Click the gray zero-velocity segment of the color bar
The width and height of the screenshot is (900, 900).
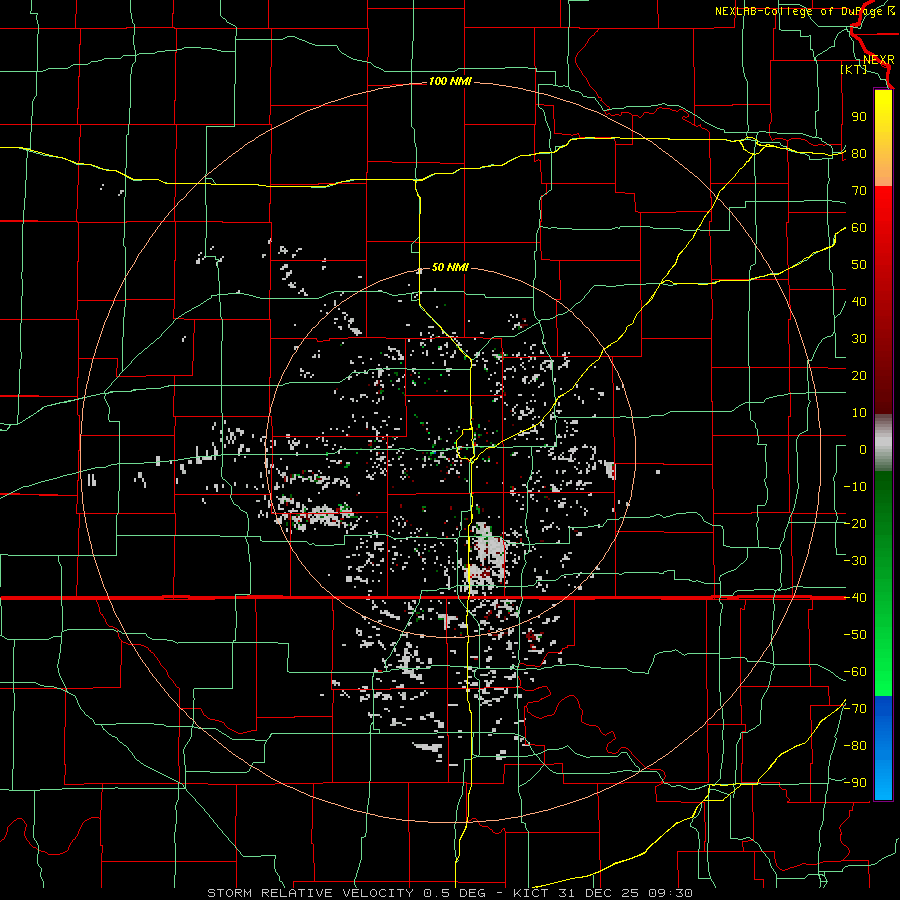pos(883,445)
